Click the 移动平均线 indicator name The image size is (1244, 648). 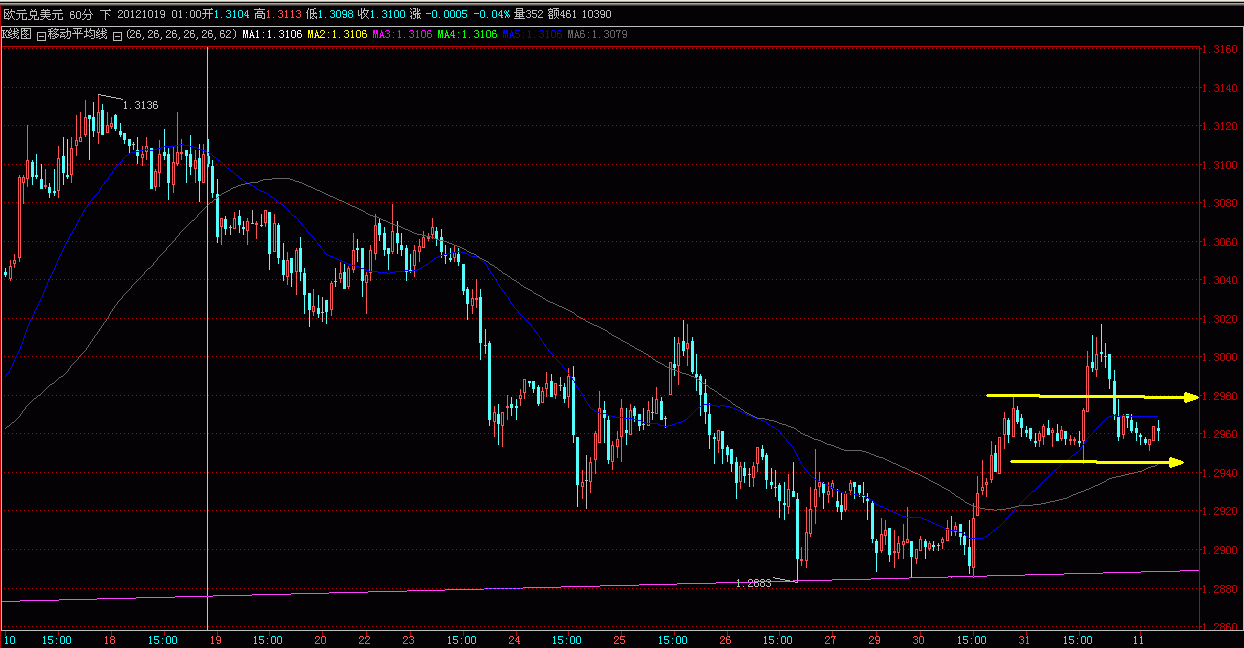(x=77, y=35)
